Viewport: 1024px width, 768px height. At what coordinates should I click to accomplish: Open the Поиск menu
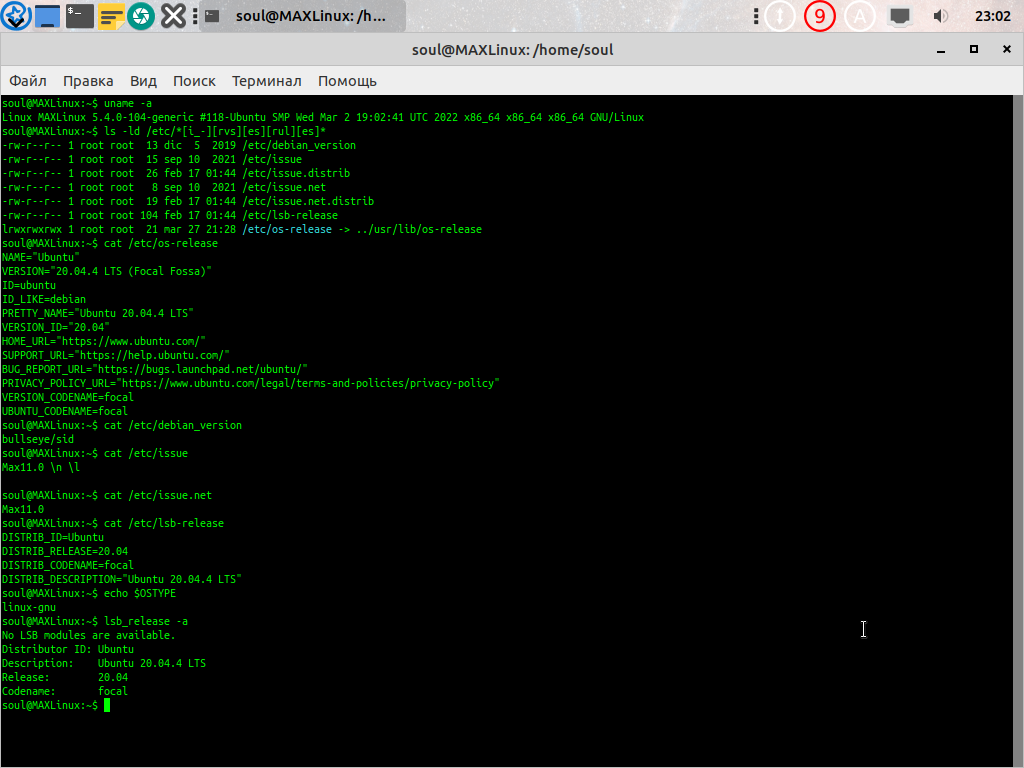[x=194, y=81]
